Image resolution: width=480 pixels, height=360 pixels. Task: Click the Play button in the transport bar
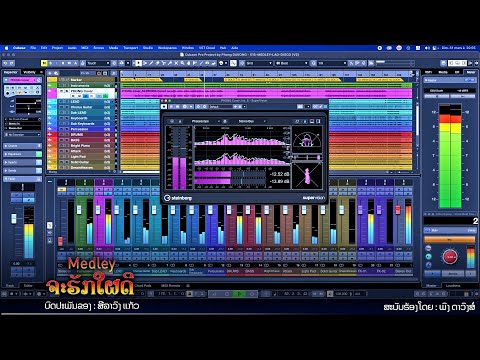coord(239,294)
